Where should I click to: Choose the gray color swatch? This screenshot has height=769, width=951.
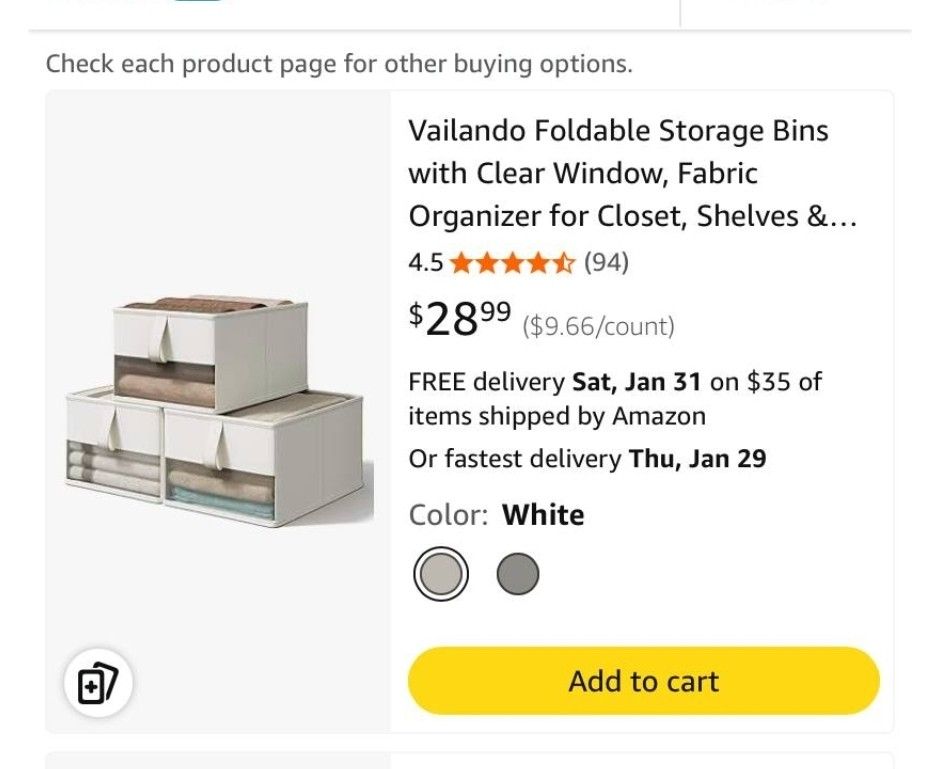pos(517,574)
